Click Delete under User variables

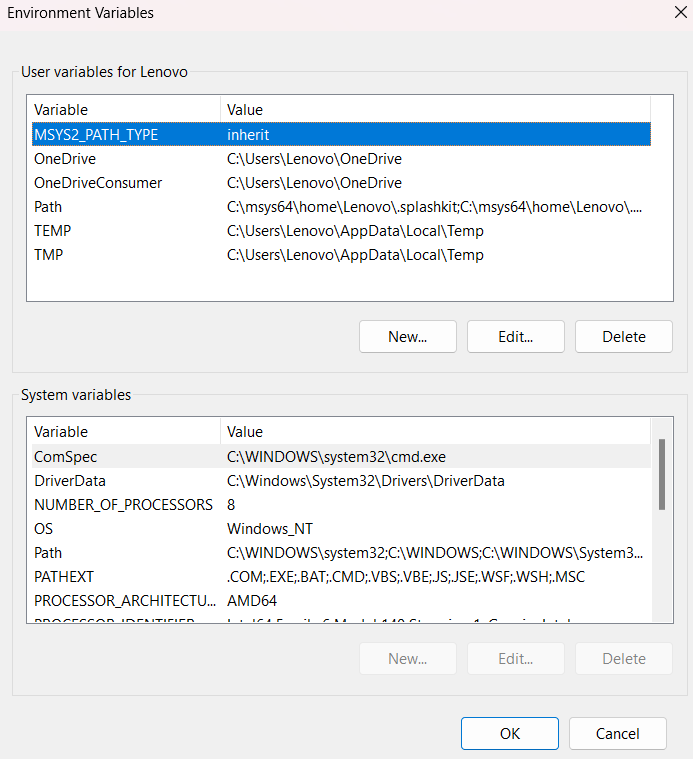[x=623, y=336]
